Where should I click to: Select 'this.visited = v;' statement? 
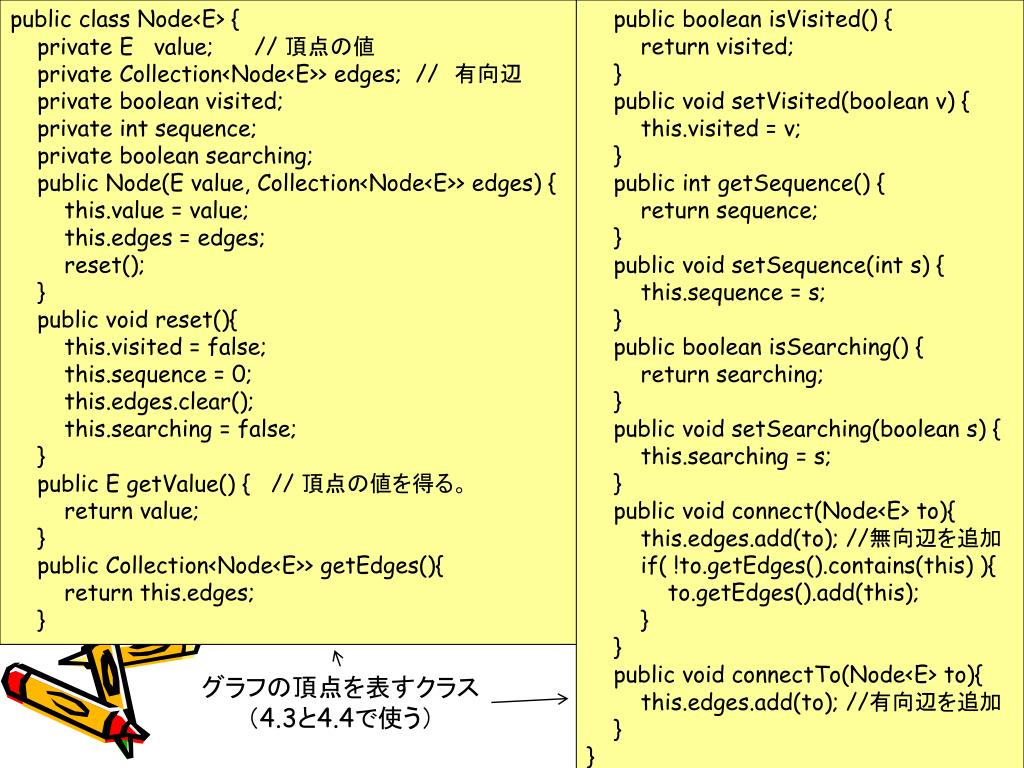tap(720, 129)
